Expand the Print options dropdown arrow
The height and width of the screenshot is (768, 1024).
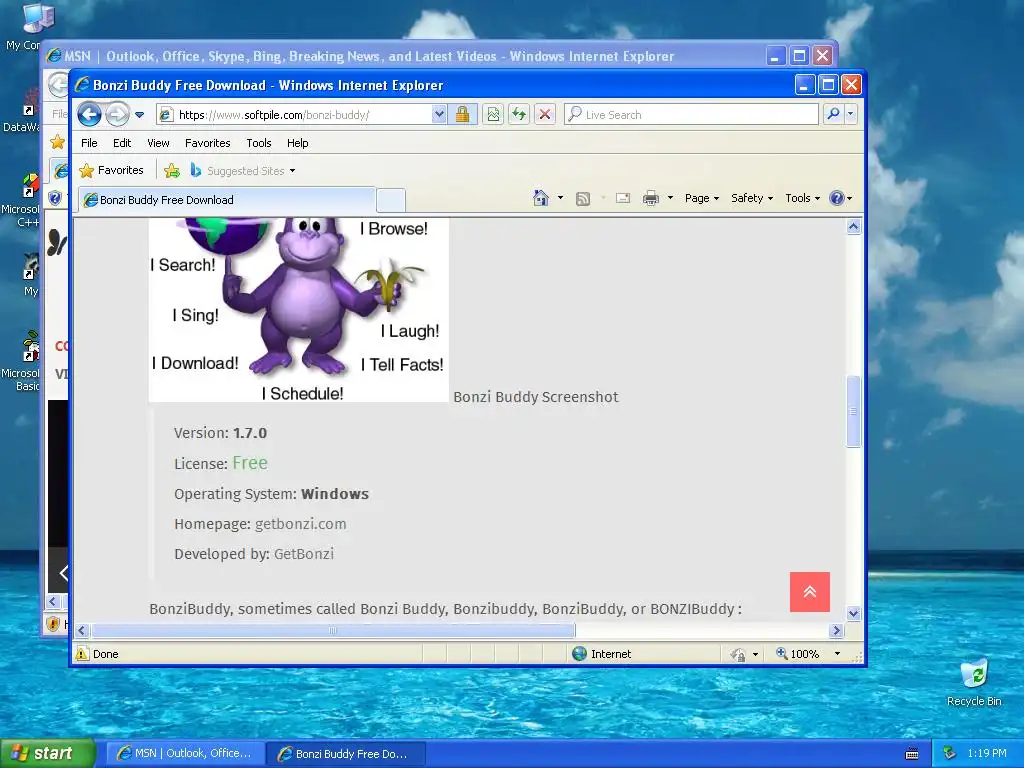(670, 198)
